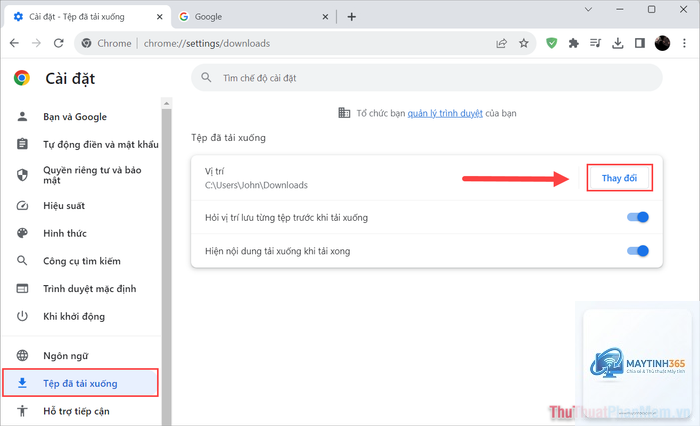Click the address bar URL chrome://settings/downloads

pyautogui.click(x=207, y=43)
